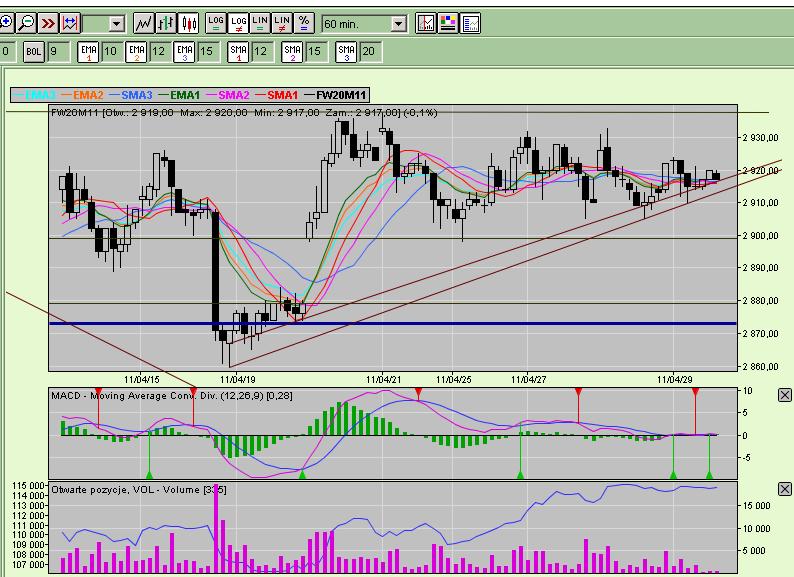Click the 2 900,00 price axis label
Screen dimensions: 794x577
click(x=760, y=236)
